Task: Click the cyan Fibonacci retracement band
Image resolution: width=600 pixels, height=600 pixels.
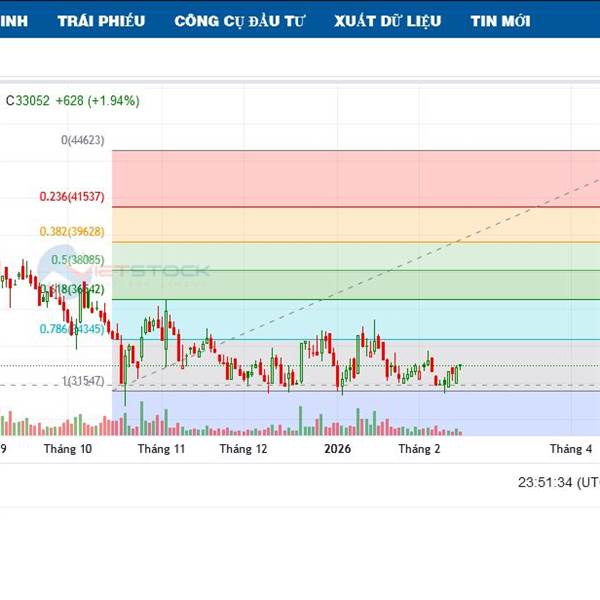Action: pos(450,319)
